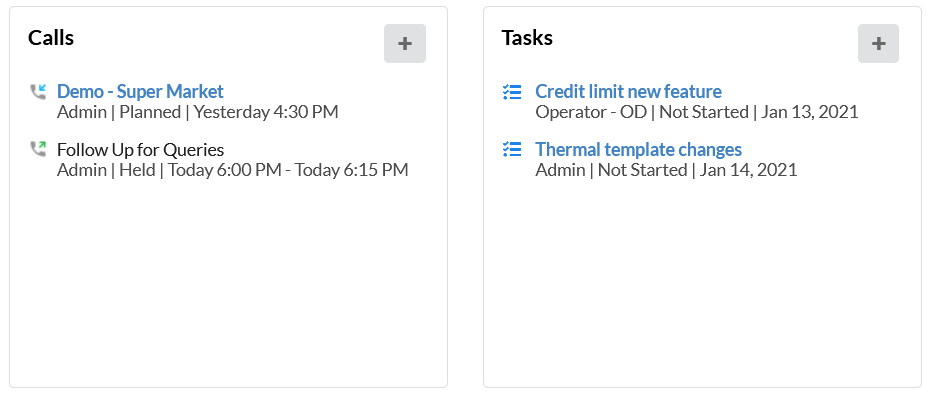This screenshot has height=399, width=933.
Task: Click the Today 6:15 PM end time
Action: (352, 170)
